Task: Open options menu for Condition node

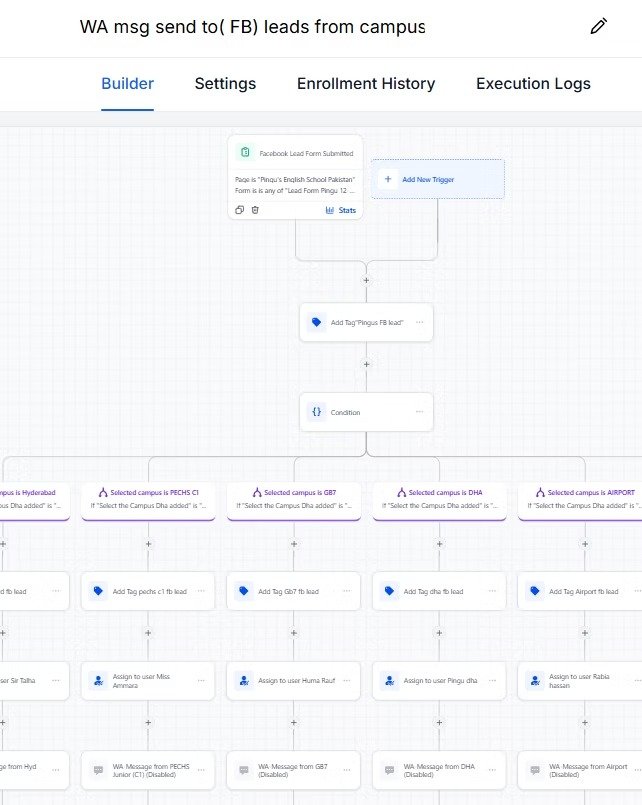Action: pyautogui.click(x=420, y=412)
